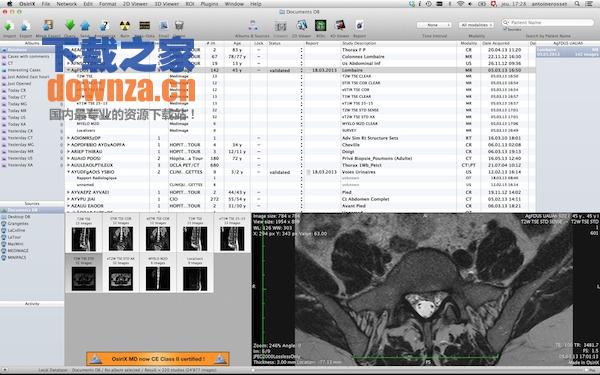
Task: Click the Delete trash icon
Action: (179, 26)
